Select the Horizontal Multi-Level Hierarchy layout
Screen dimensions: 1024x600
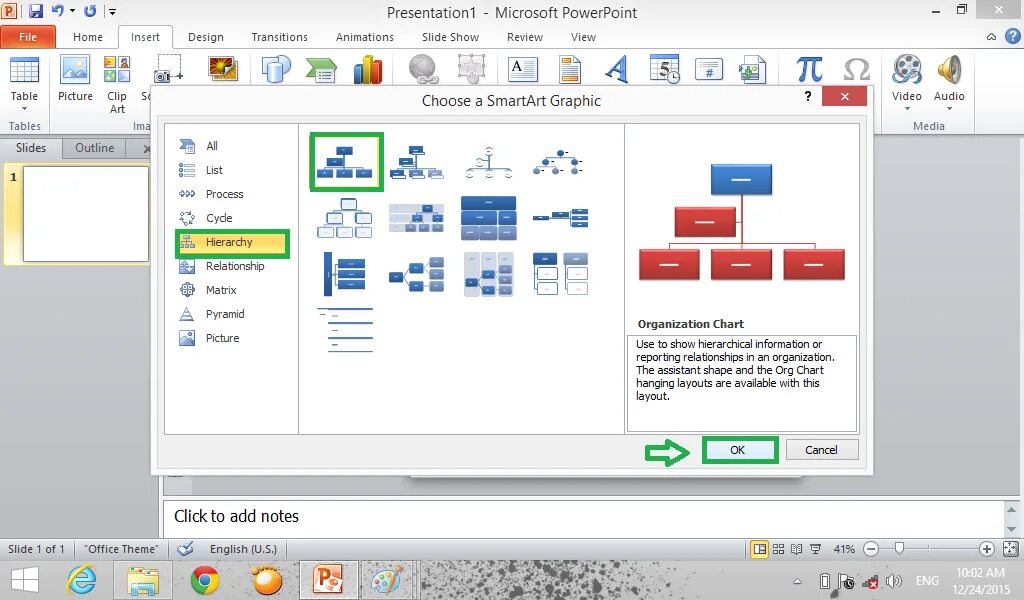(345, 274)
